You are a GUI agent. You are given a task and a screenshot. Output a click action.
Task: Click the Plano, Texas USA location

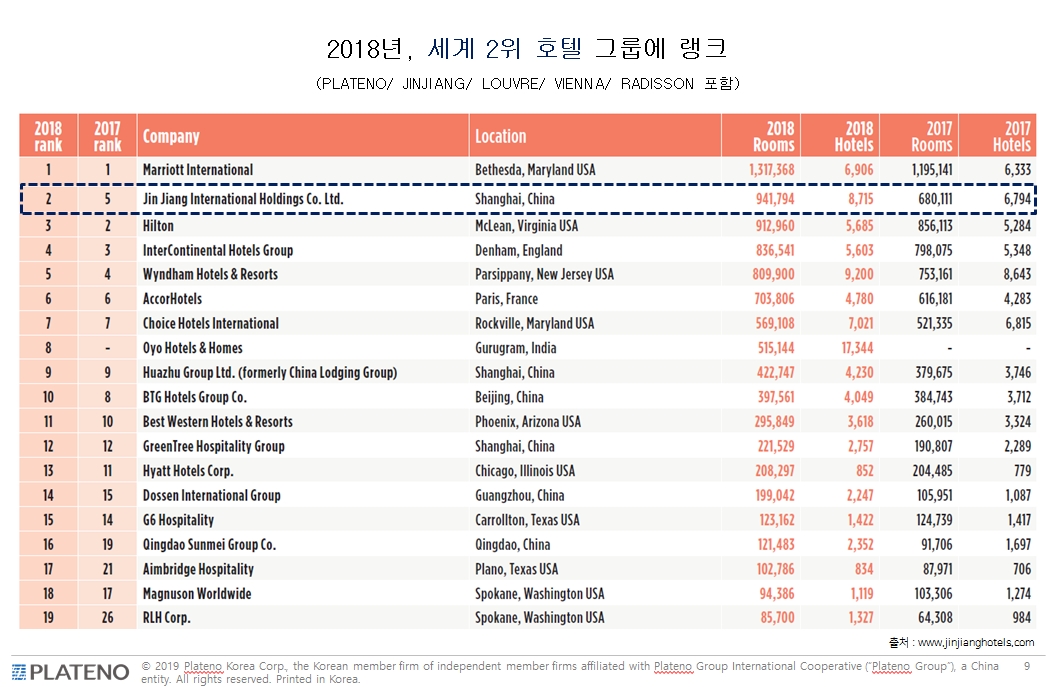click(516, 569)
